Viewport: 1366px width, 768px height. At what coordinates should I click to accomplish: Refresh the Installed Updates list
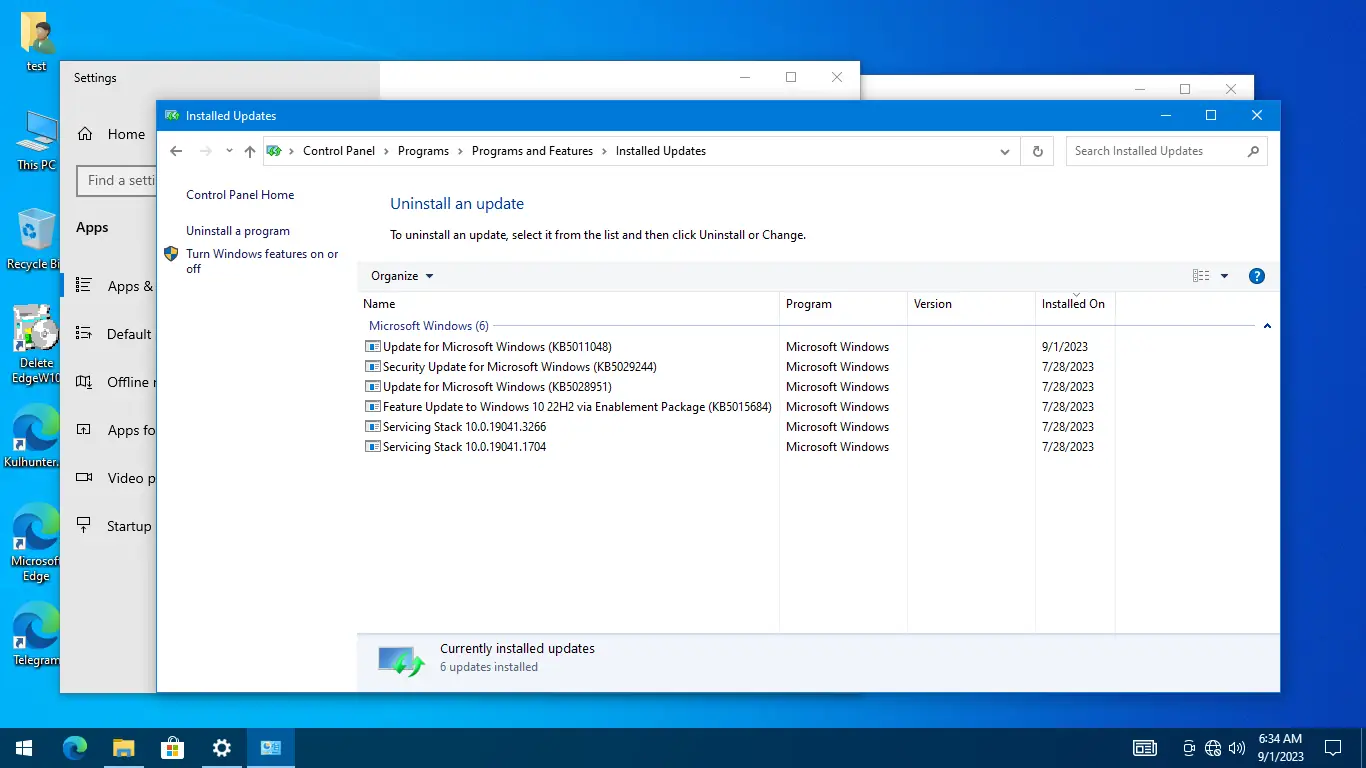point(1037,151)
